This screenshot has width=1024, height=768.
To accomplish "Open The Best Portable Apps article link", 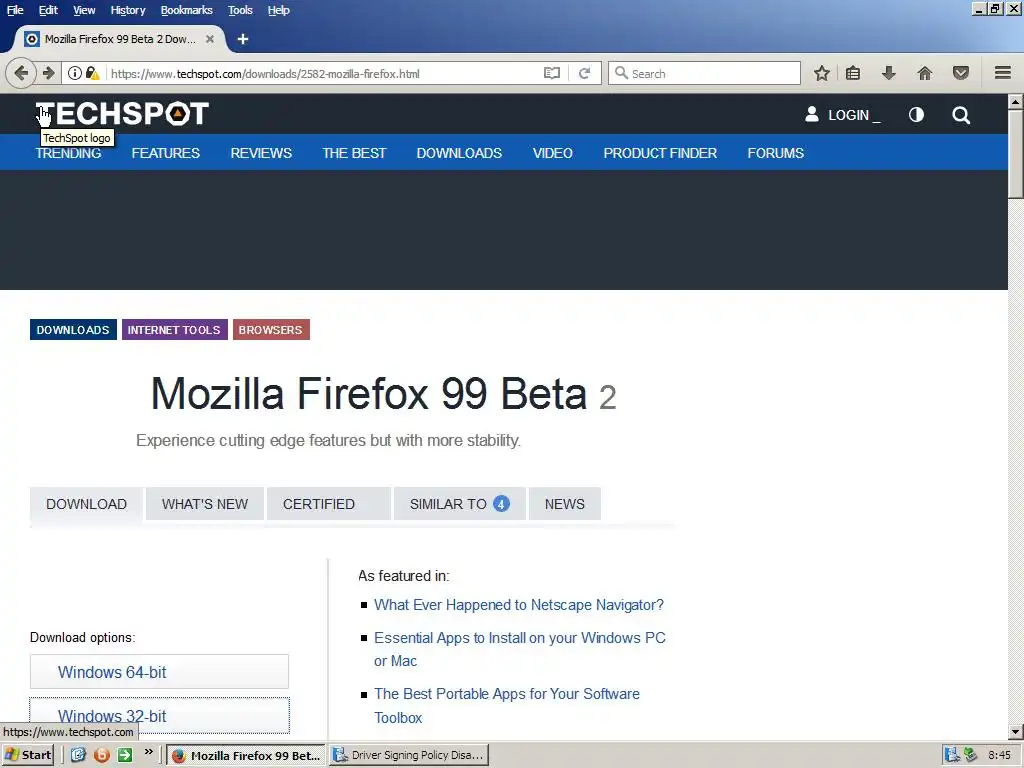I will [x=507, y=705].
